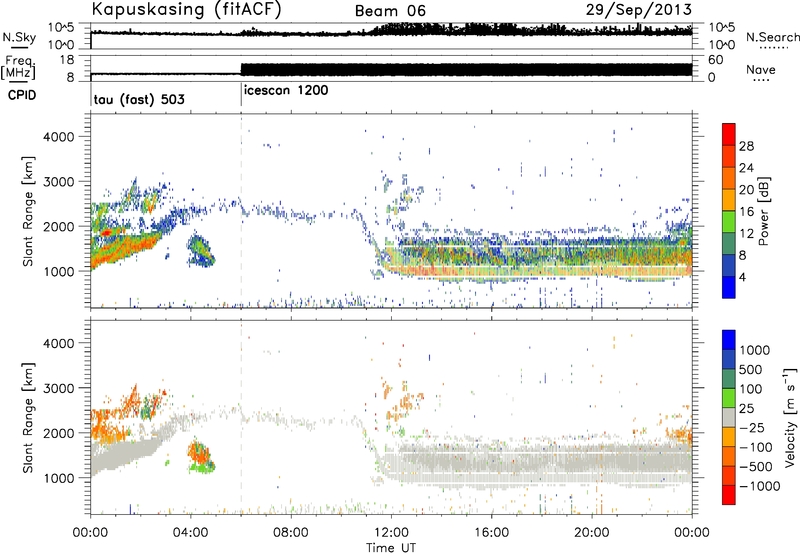Click the '4000' tick on the power panel

tap(59, 137)
